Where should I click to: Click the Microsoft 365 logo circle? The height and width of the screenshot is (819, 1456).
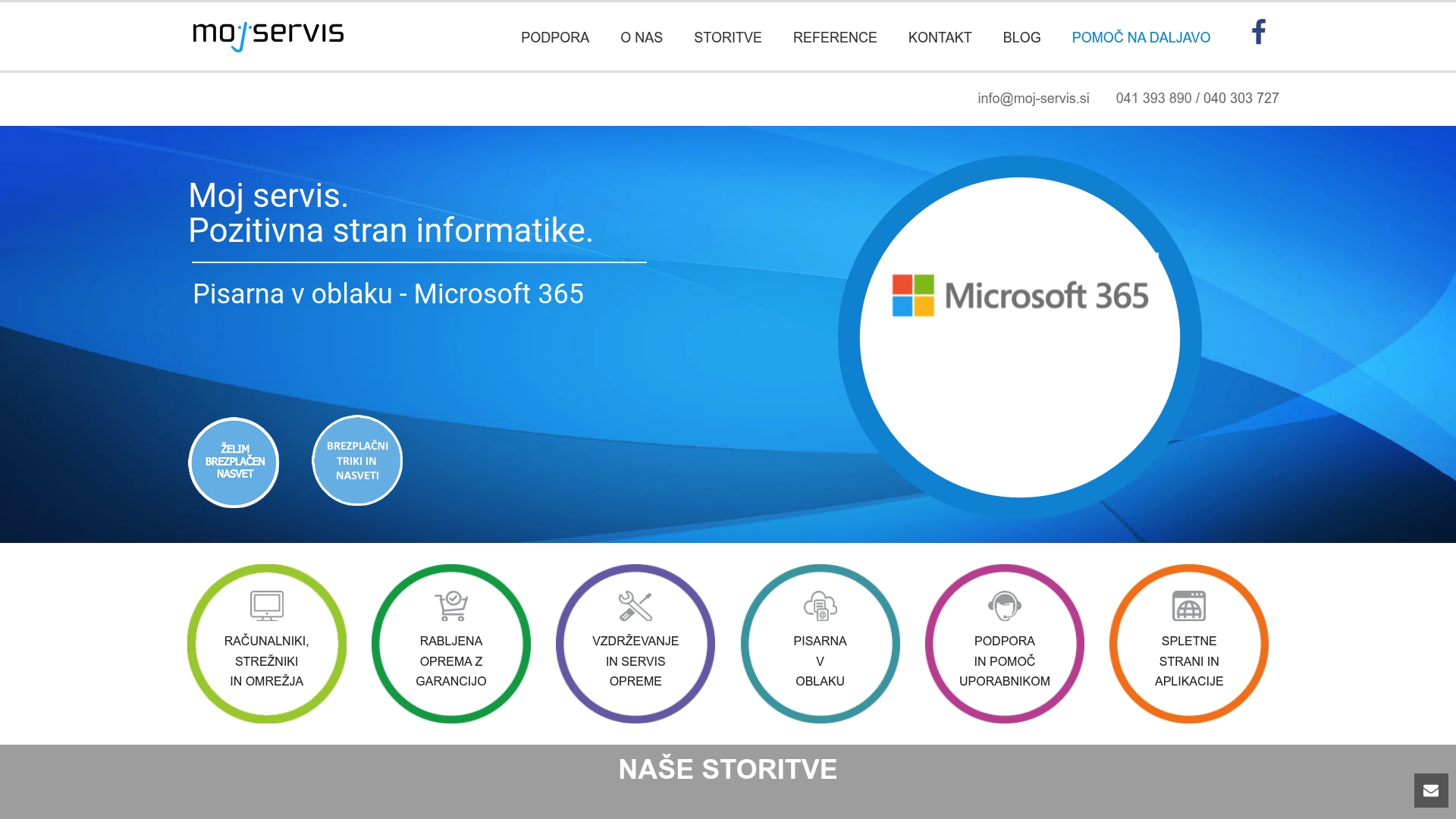[1020, 337]
